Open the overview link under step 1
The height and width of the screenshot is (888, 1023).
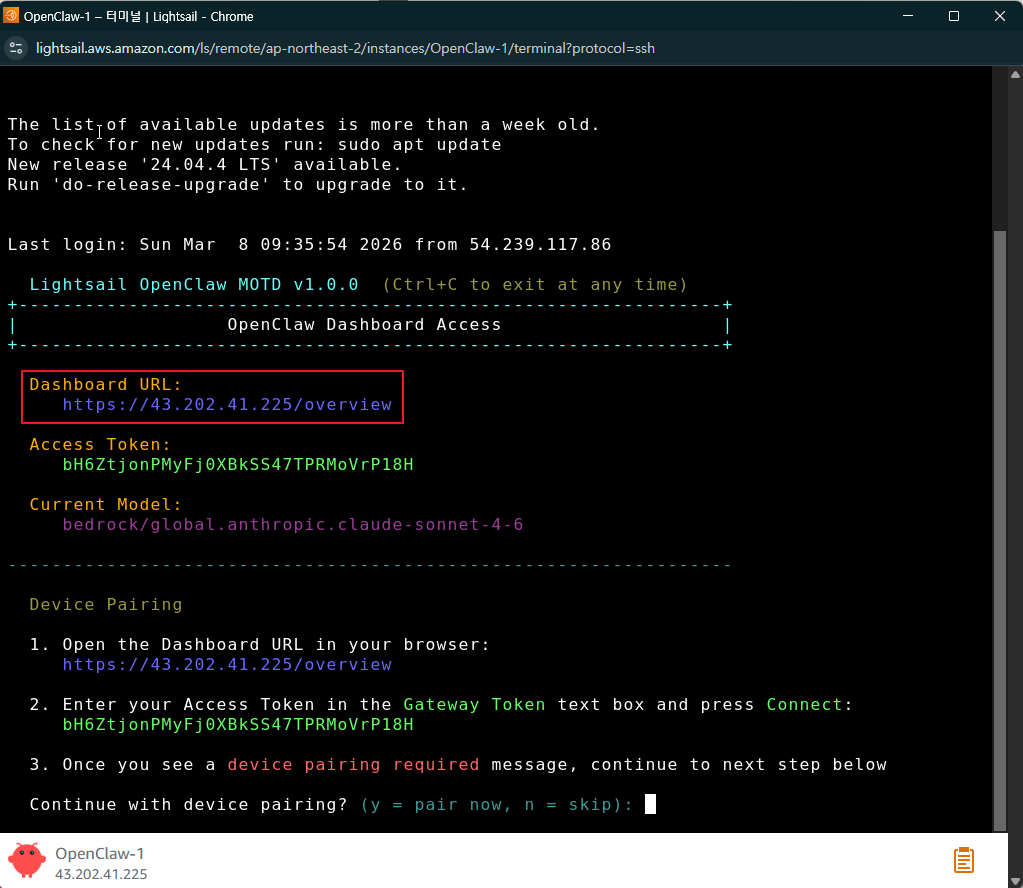227,664
